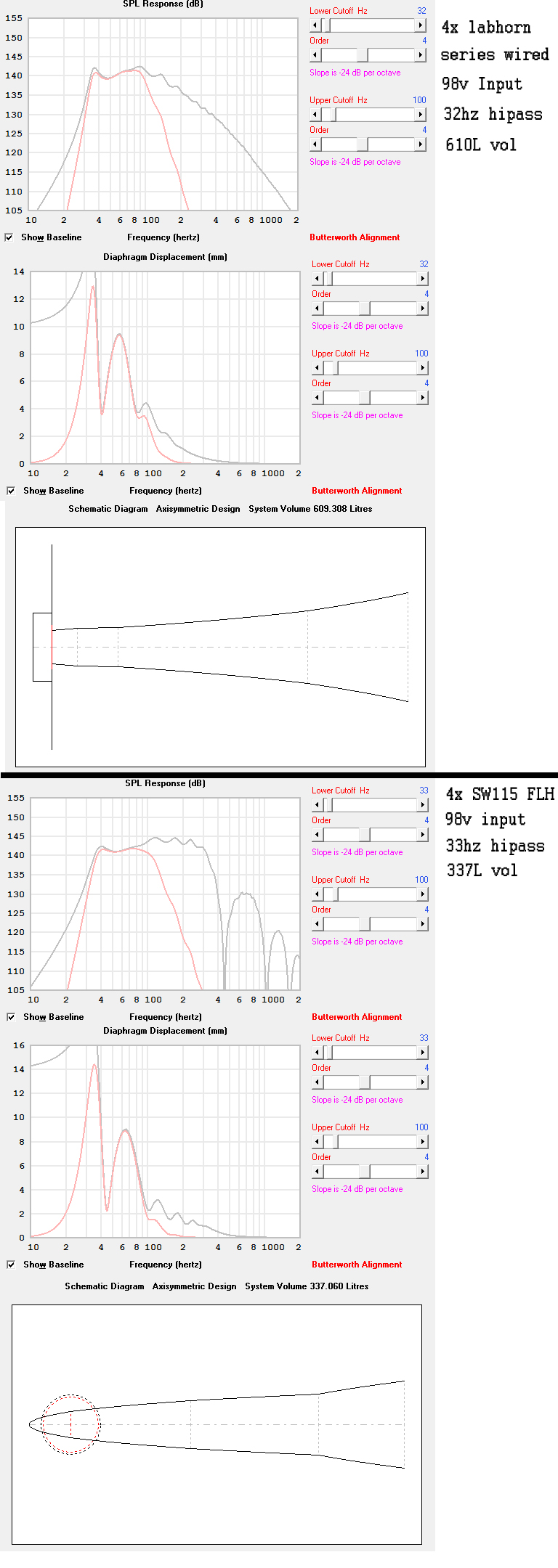Click left arrow of Upper Cutoff scrollbar, labhorn SPL Response
Screen dimensions: 558x1568
(x=315, y=115)
